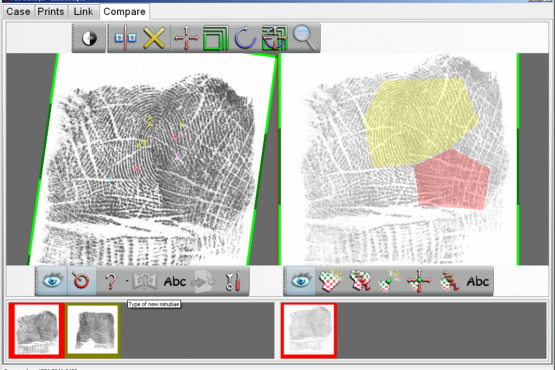This screenshot has height=370, width=555.
Task: Click the left panel Abc text button
Action: pos(175,282)
